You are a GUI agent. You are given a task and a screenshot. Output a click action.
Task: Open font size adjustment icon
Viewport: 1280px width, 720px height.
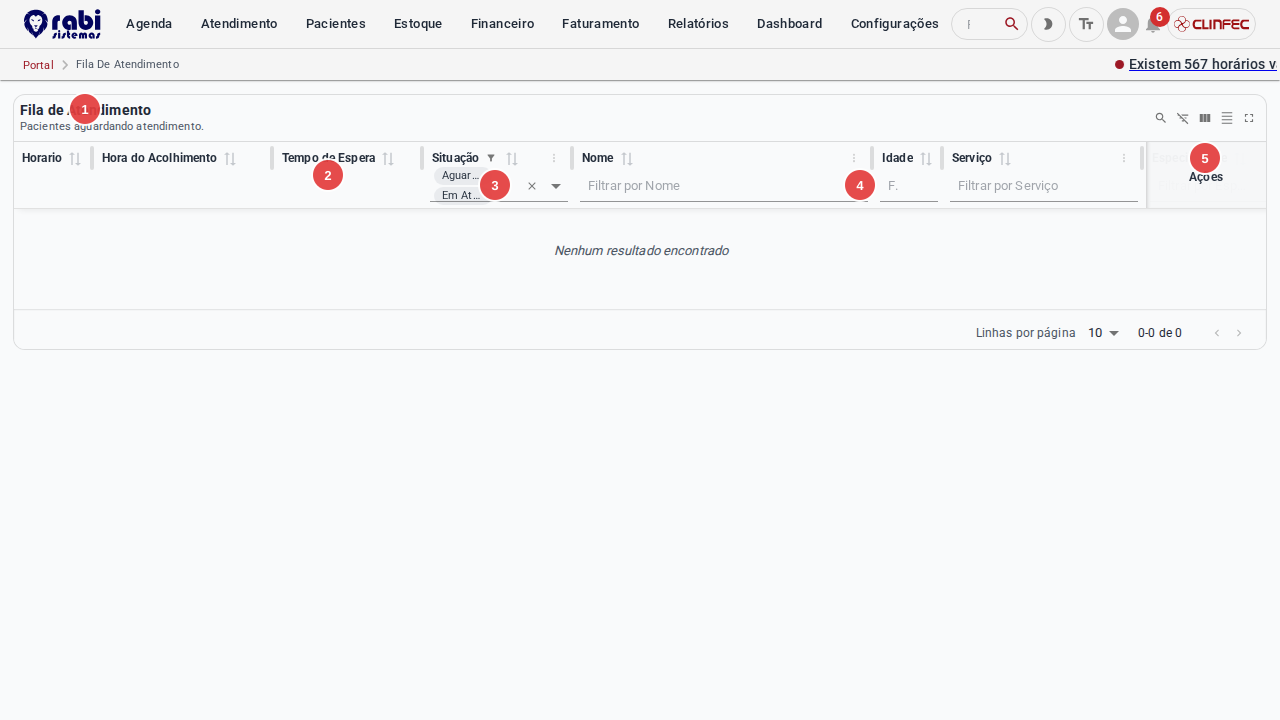click(1086, 24)
